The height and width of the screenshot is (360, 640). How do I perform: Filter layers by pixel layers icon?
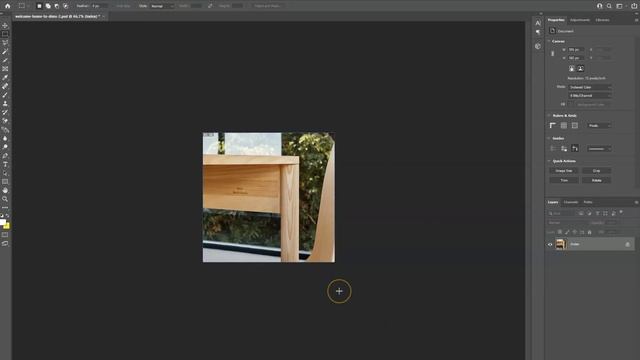(x=581, y=213)
